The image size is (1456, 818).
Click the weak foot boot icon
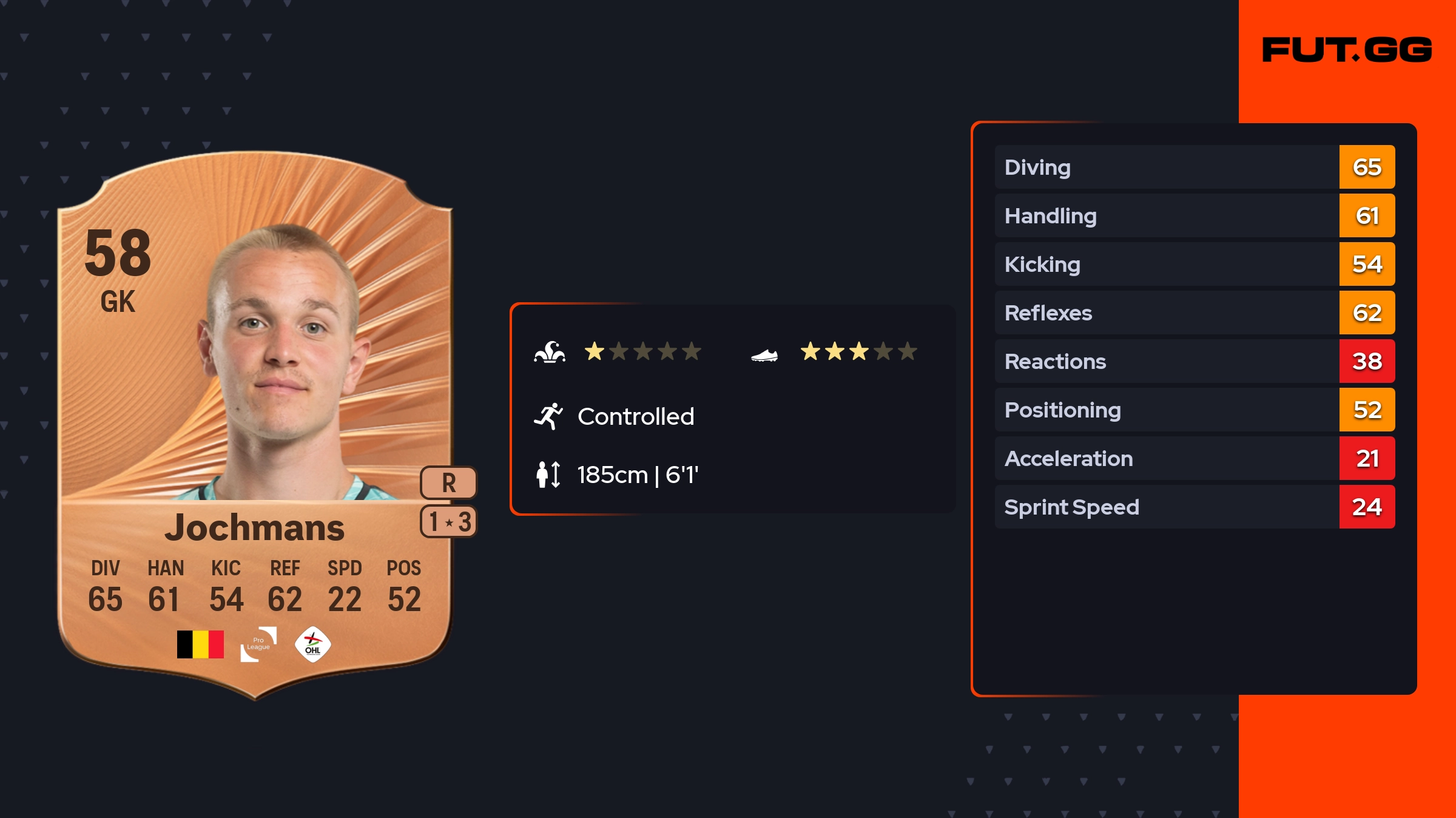pyautogui.click(x=764, y=355)
